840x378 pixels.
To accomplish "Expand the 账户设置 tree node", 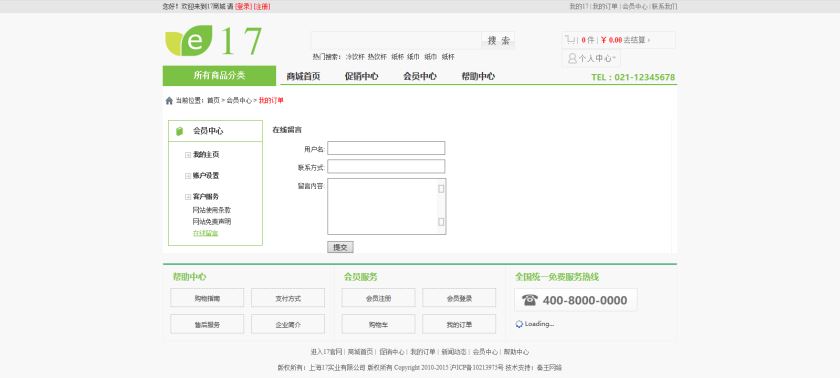I will pos(188,176).
